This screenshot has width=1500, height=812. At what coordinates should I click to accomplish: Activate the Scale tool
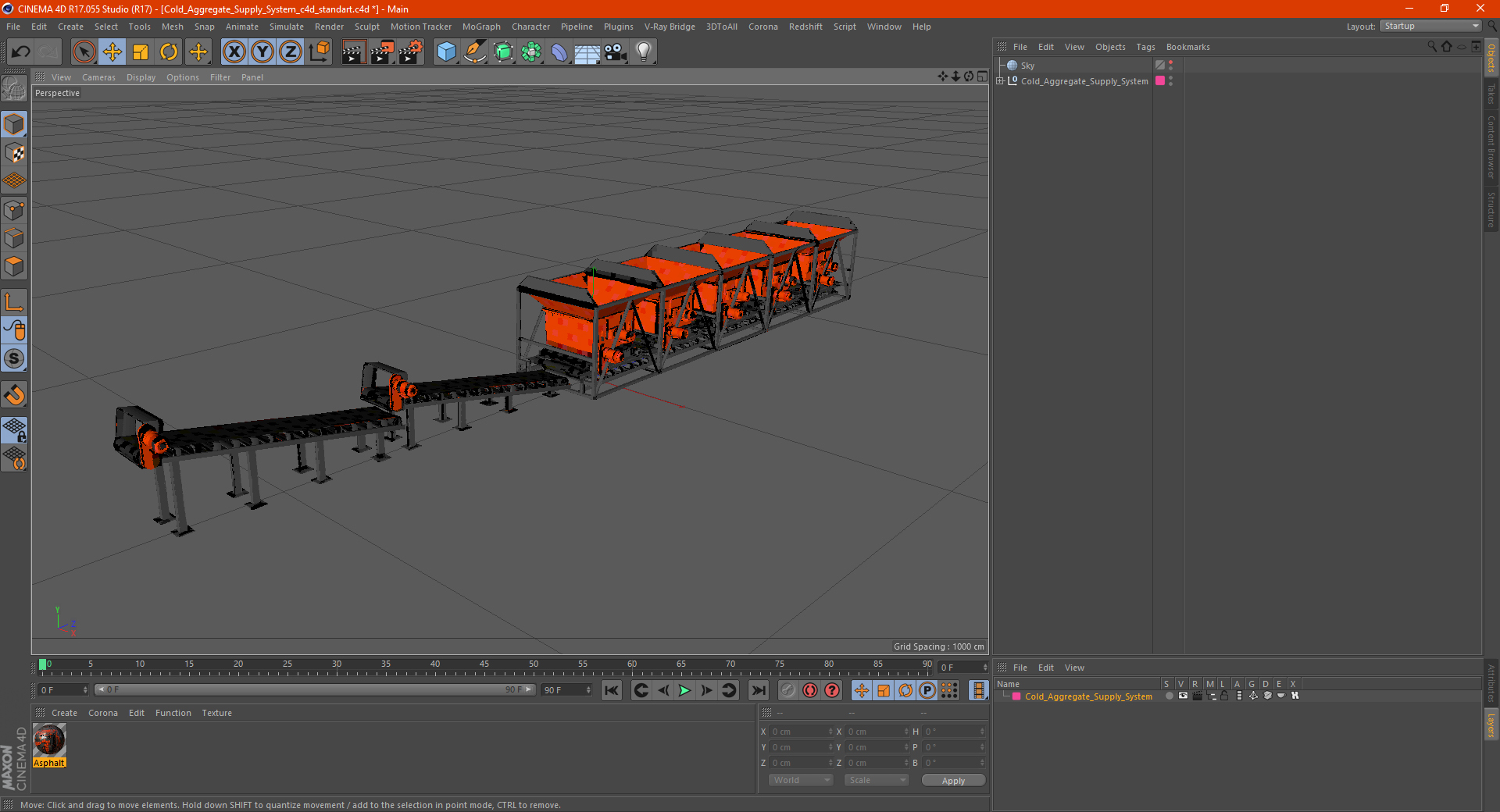coord(141,52)
